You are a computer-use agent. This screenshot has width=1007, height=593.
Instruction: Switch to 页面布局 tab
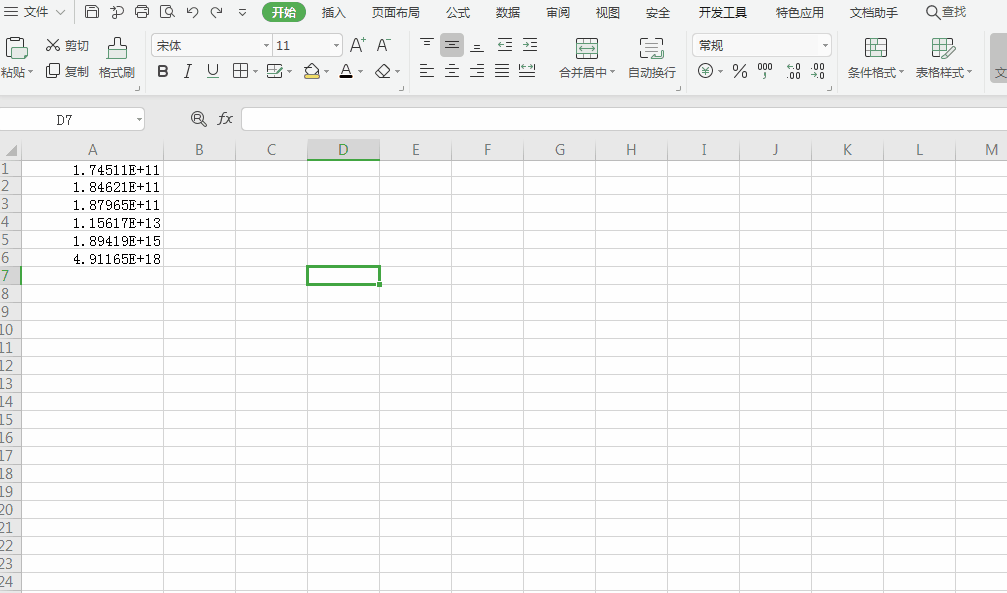[x=396, y=12]
